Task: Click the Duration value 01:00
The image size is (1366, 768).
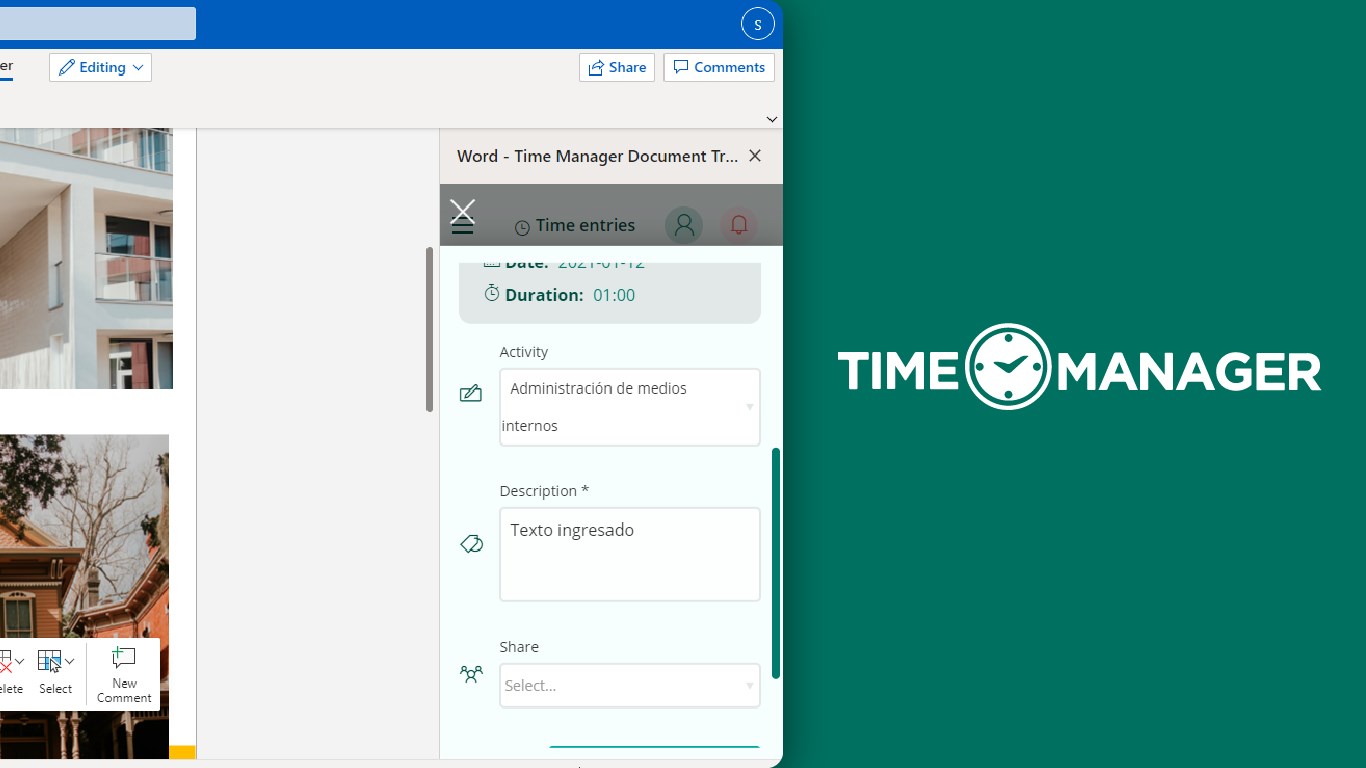Action: click(x=614, y=295)
